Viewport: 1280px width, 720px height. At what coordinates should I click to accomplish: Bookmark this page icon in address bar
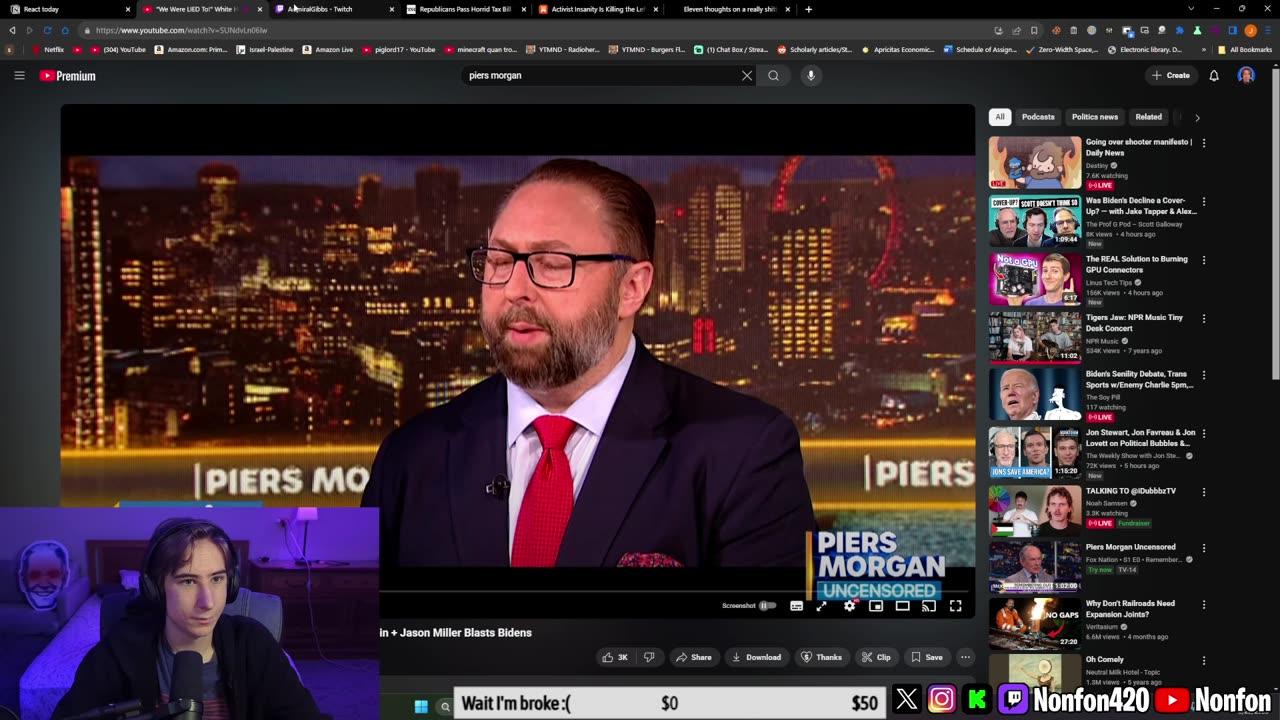point(1034,30)
